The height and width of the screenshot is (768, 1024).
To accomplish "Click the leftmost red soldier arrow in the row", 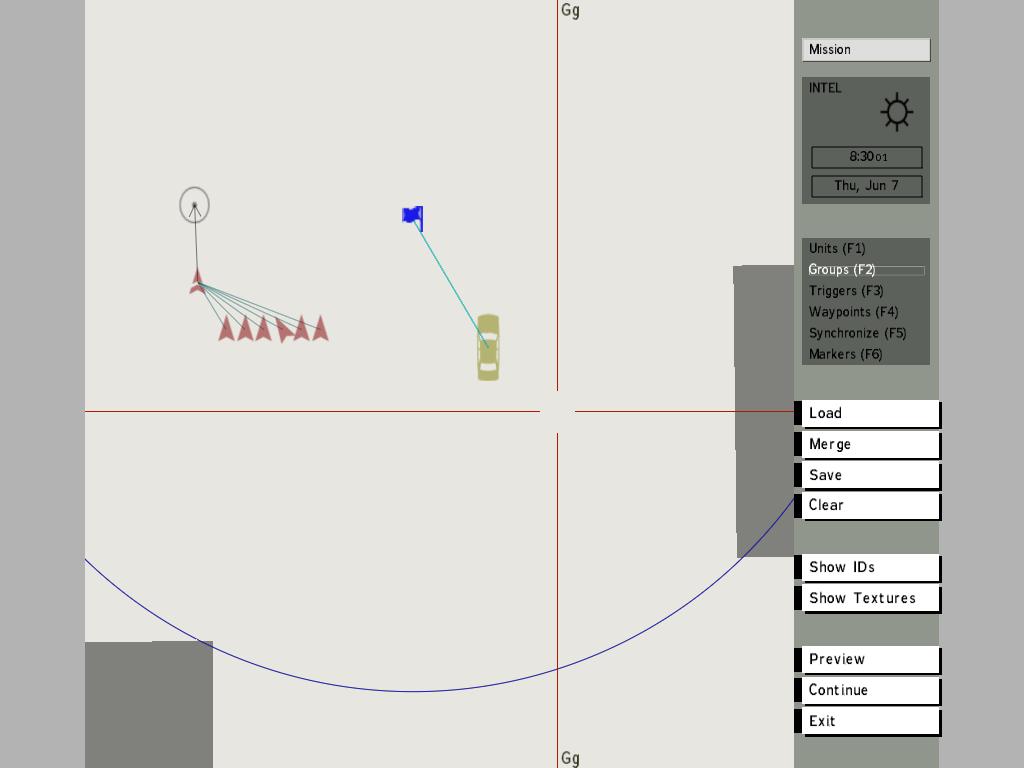I will click(x=227, y=328).
